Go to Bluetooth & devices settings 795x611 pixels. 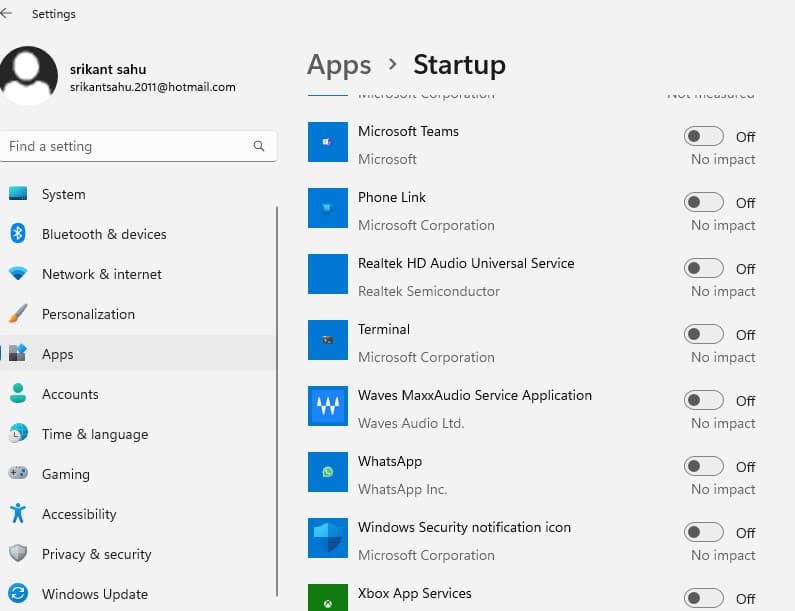104,234
